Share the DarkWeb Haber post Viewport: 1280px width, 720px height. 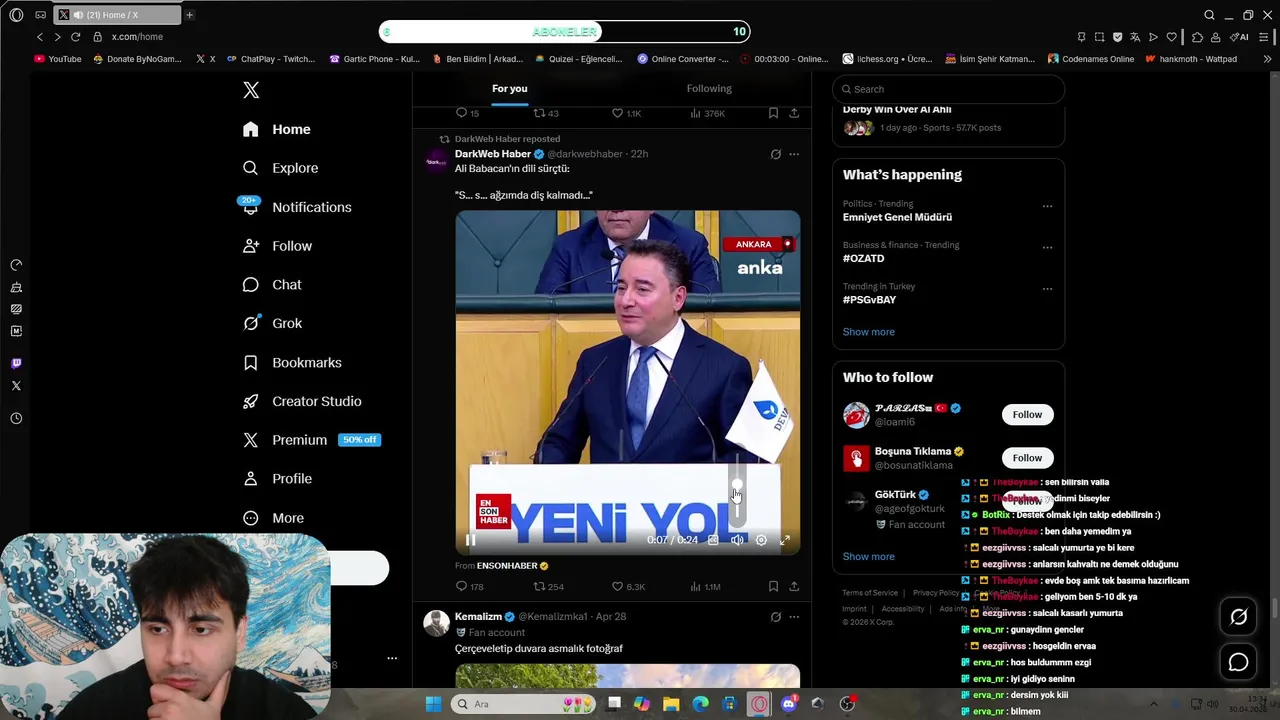click(x=794, y=586)
